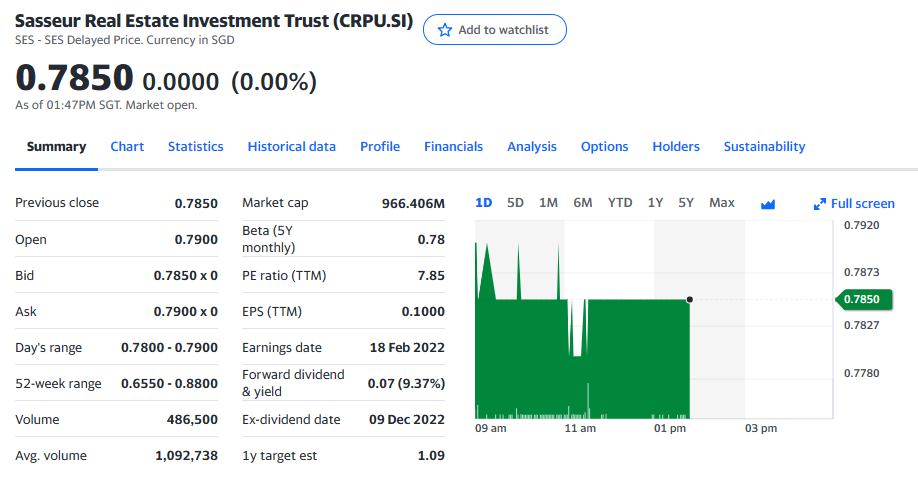Click the SES Delayed Price currency note
The width and height of the screenshot is (918, 493).
pyautogui.click(x=125, y=40)
